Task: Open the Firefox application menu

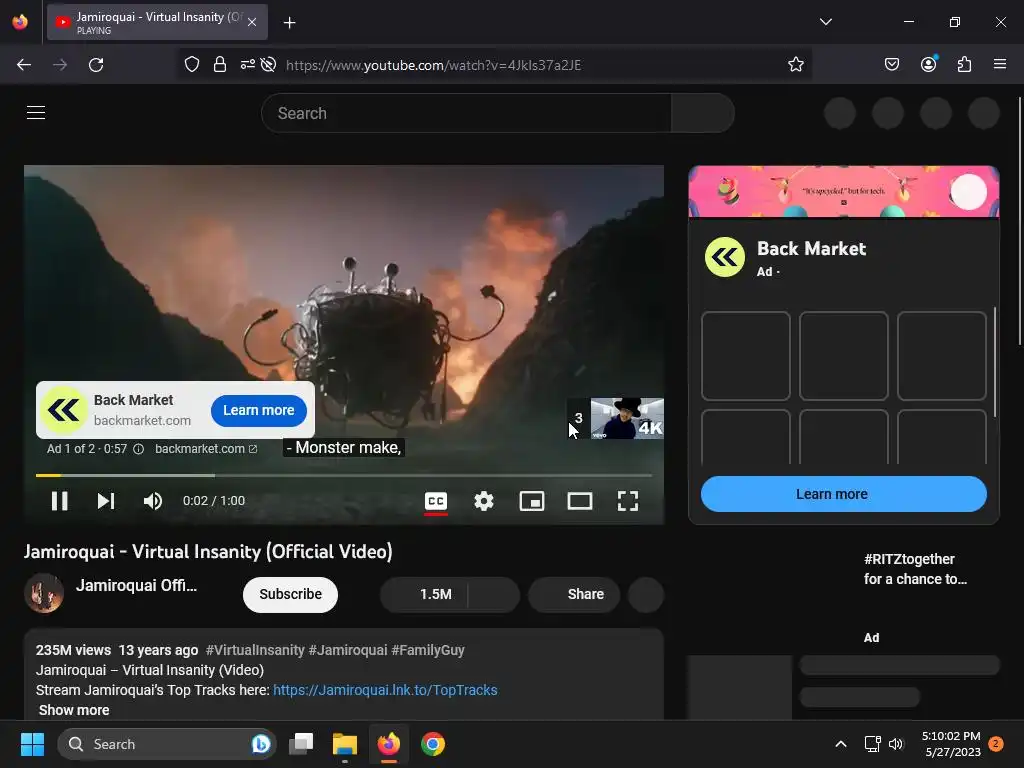Action: (x=999, y=64)
